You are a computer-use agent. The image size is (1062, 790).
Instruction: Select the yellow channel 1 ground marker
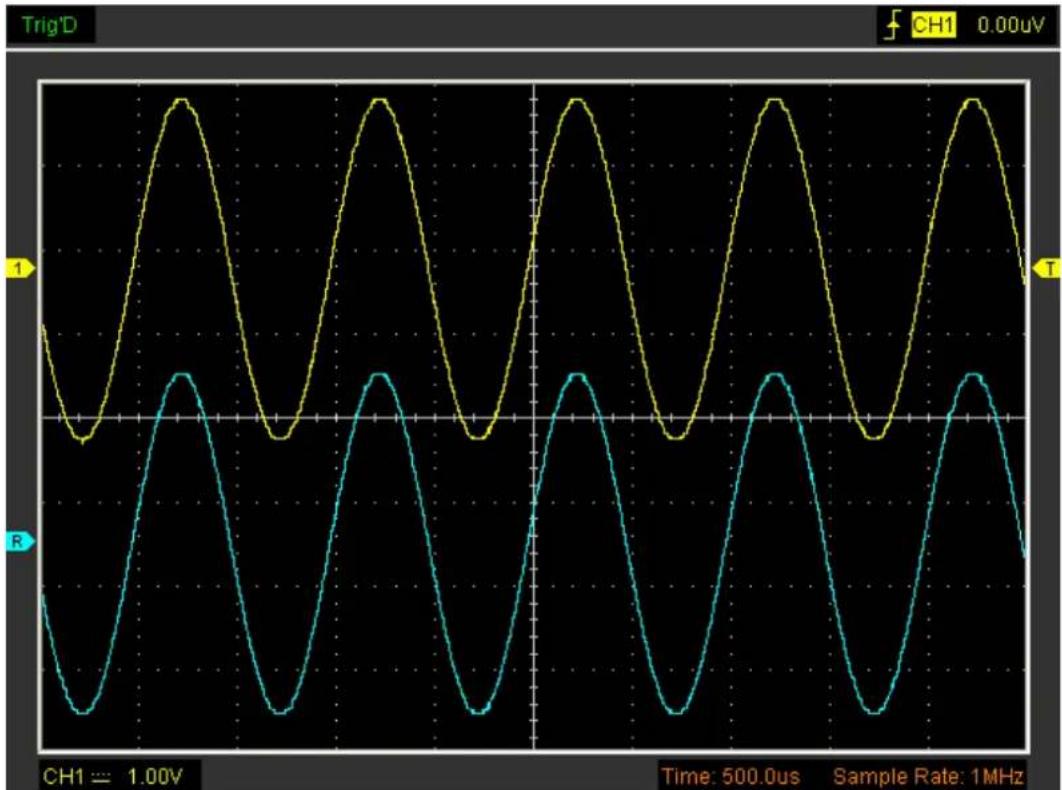[20, 268]
